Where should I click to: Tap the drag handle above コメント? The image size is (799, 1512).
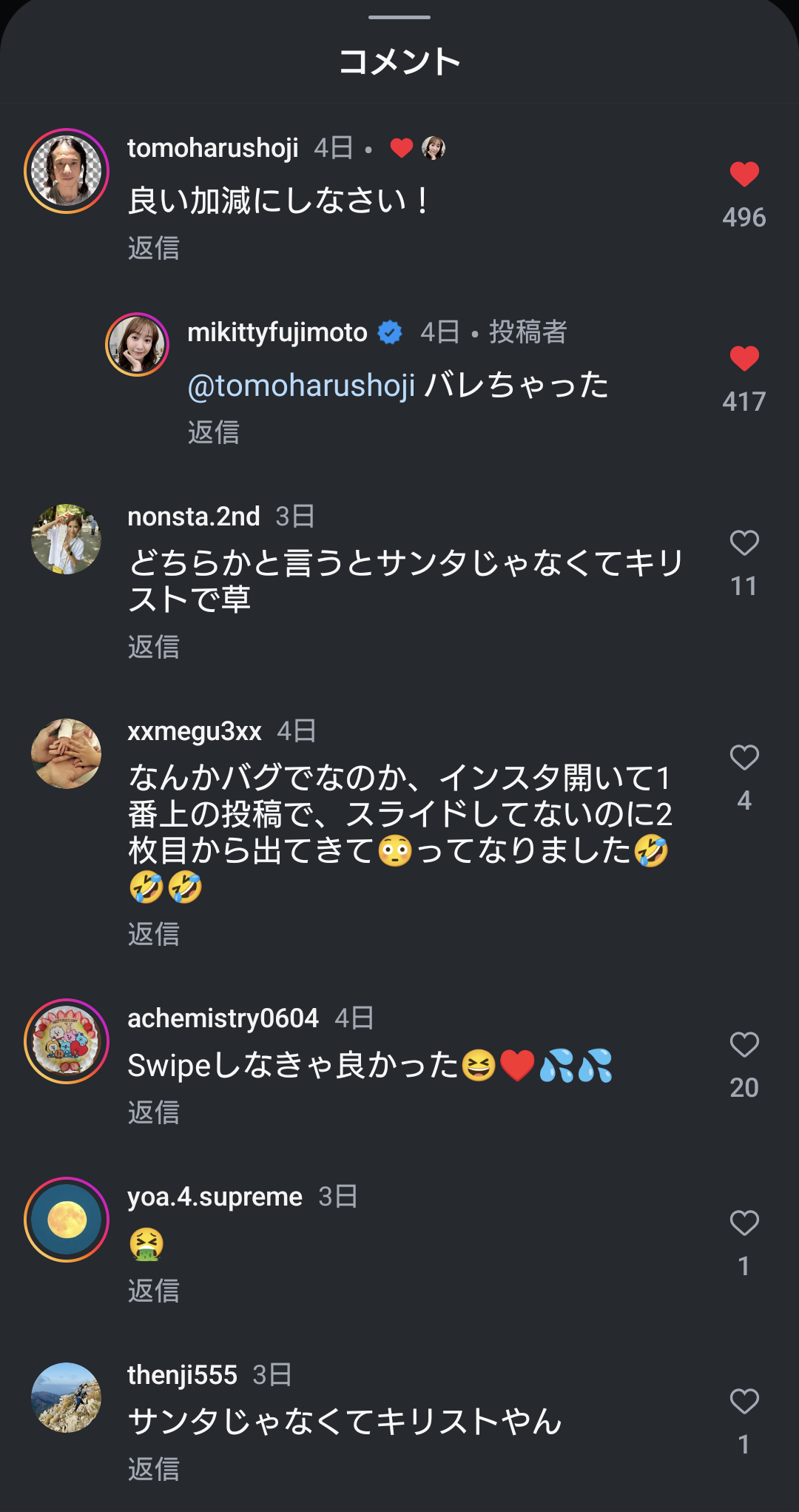(x=399, y=17)
